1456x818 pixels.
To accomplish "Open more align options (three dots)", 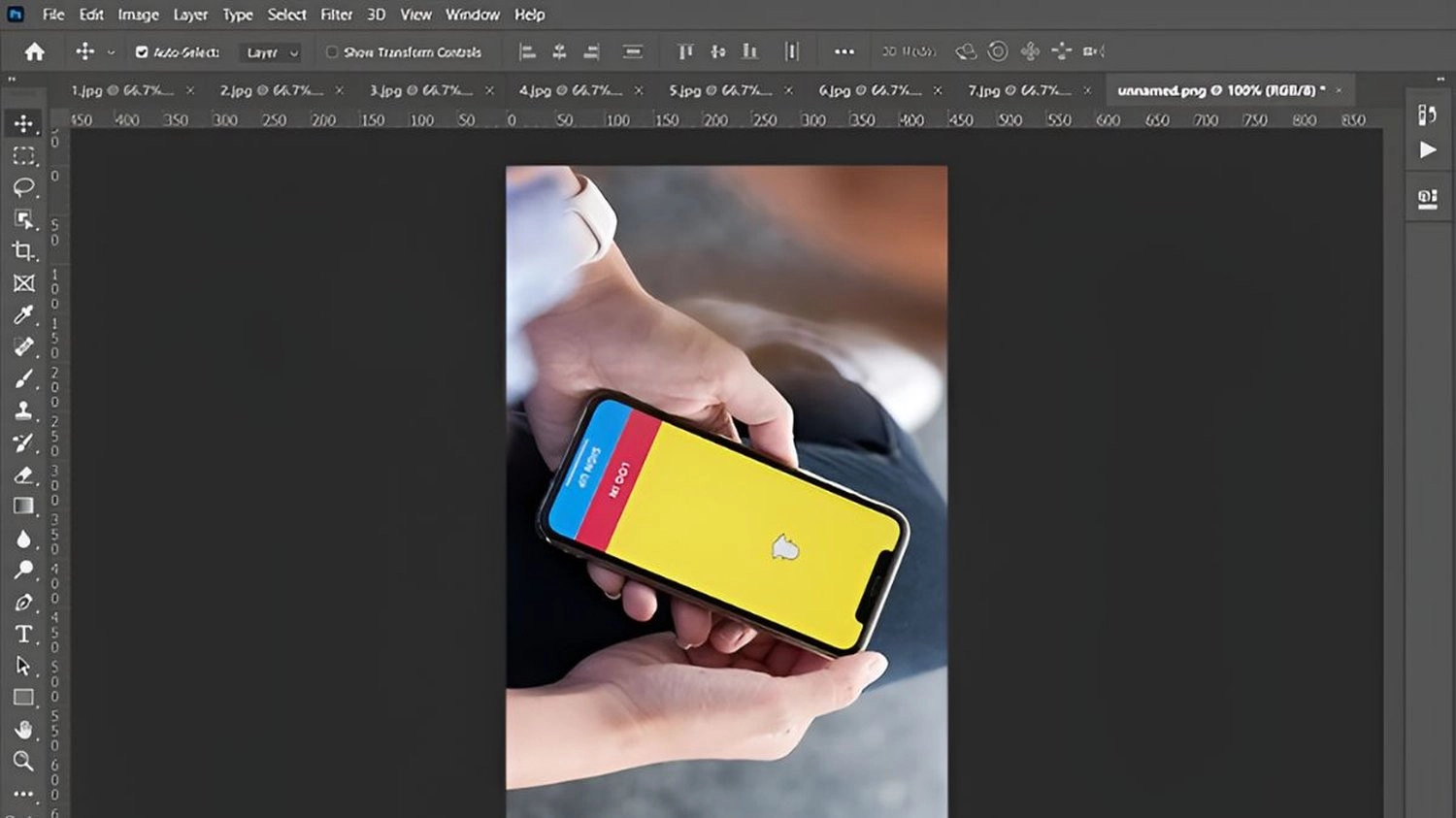I will click(844, 51).
